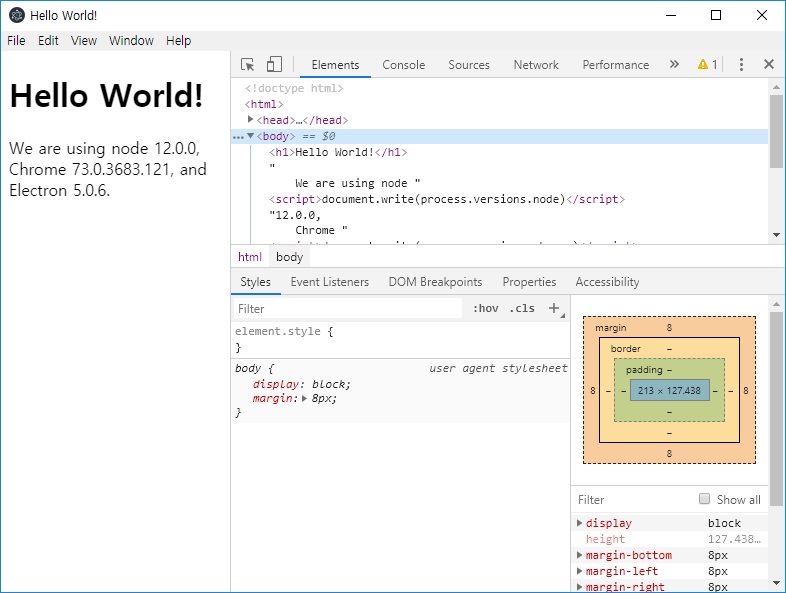This screenshot has width=786, height=593.
Task: Click the DOM tree scrollbar up arrow
Action: click(776, 87)
